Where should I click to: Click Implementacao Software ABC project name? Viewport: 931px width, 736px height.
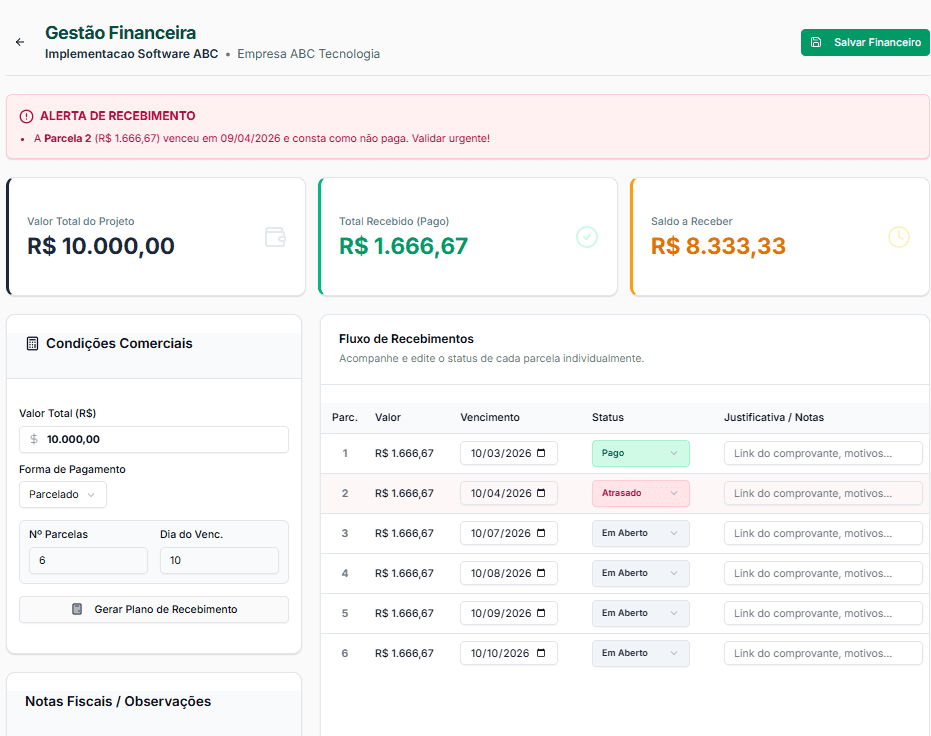[131, 54]
